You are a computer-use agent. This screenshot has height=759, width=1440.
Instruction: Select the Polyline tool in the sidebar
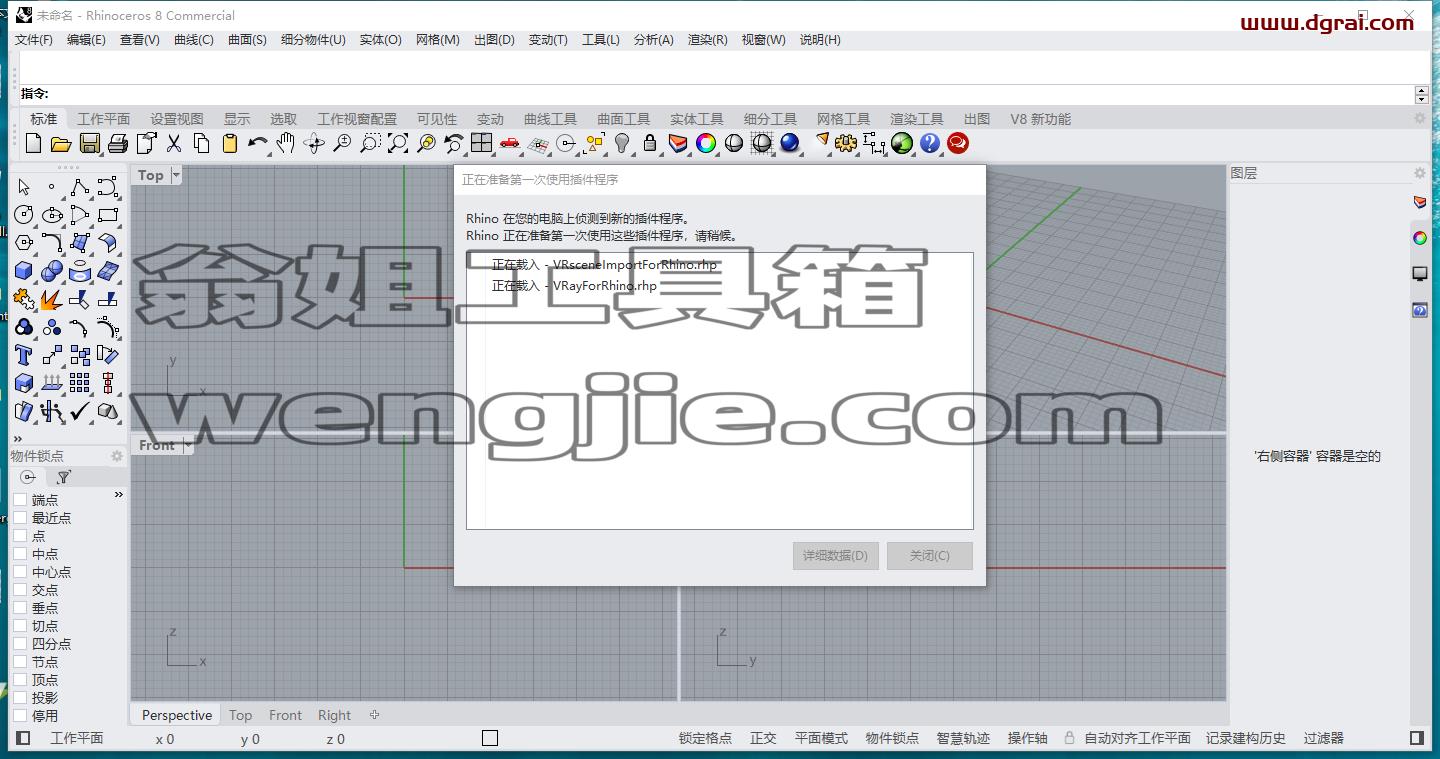click(x=80, y=187)
